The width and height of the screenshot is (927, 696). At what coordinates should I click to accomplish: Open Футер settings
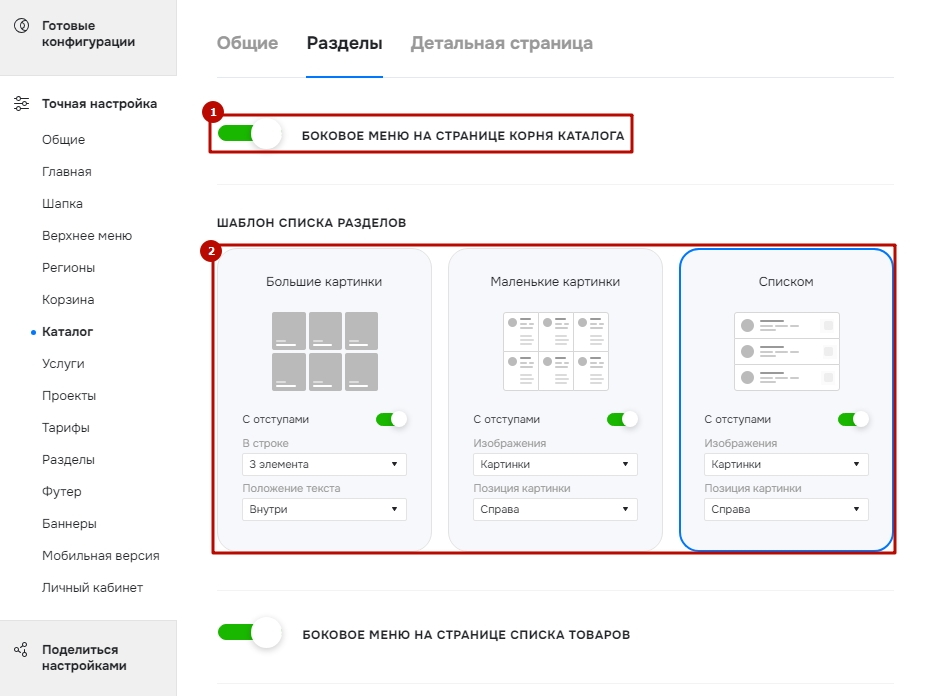coord(61,491)
